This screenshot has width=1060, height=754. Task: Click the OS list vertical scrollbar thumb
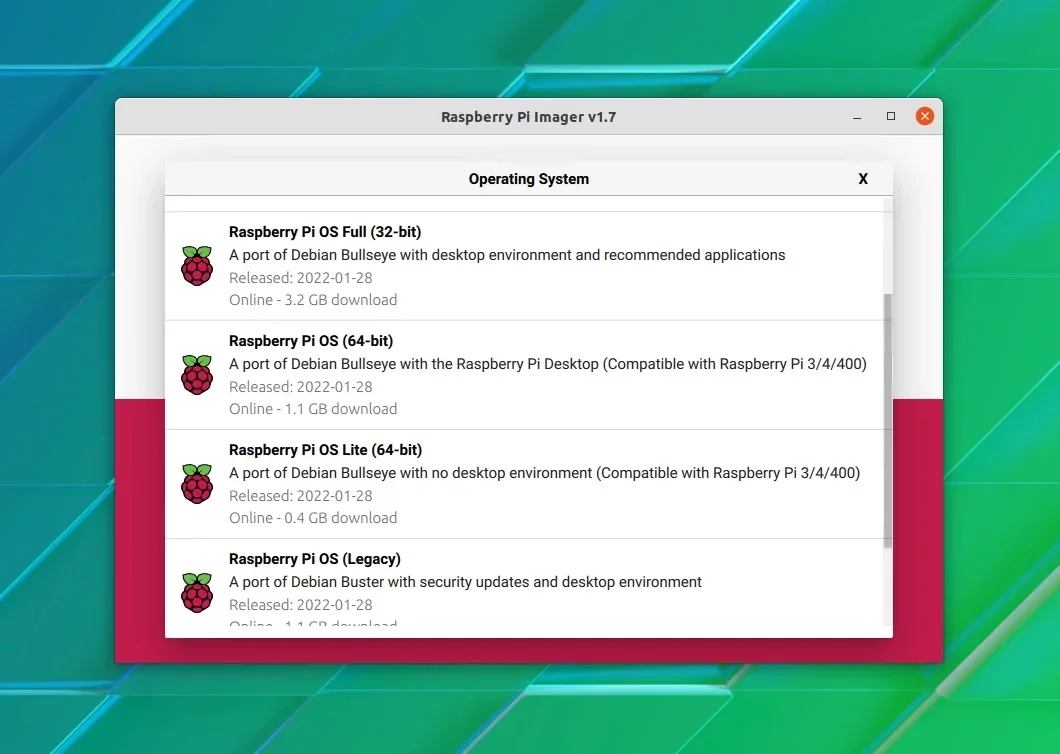coord(888,421)
